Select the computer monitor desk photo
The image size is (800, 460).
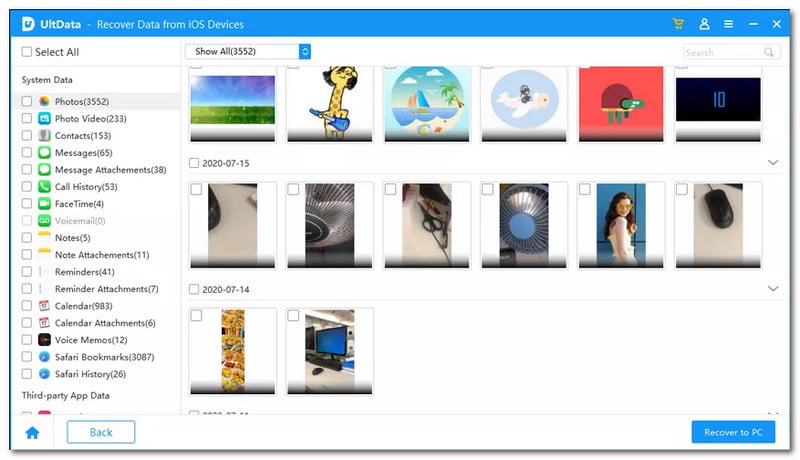coord(330,351)
